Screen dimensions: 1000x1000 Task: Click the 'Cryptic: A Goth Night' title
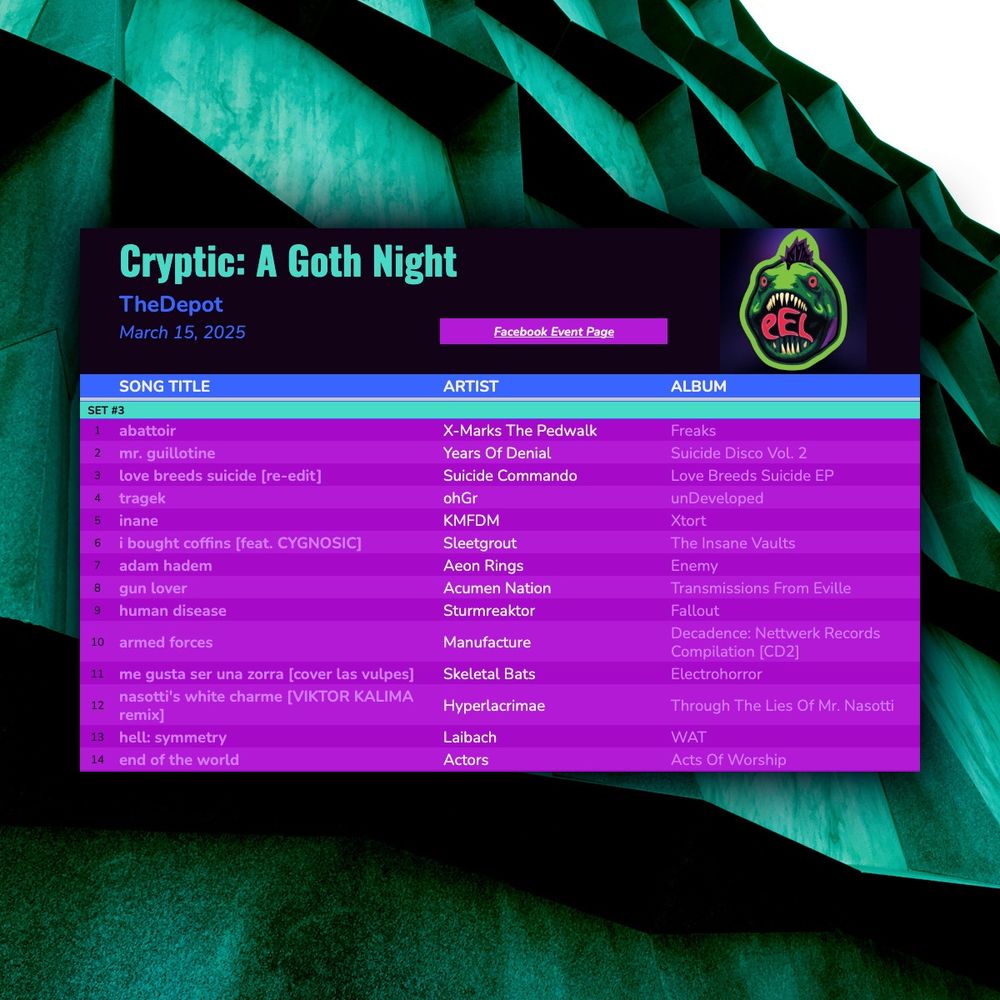(x=288, y=261)
